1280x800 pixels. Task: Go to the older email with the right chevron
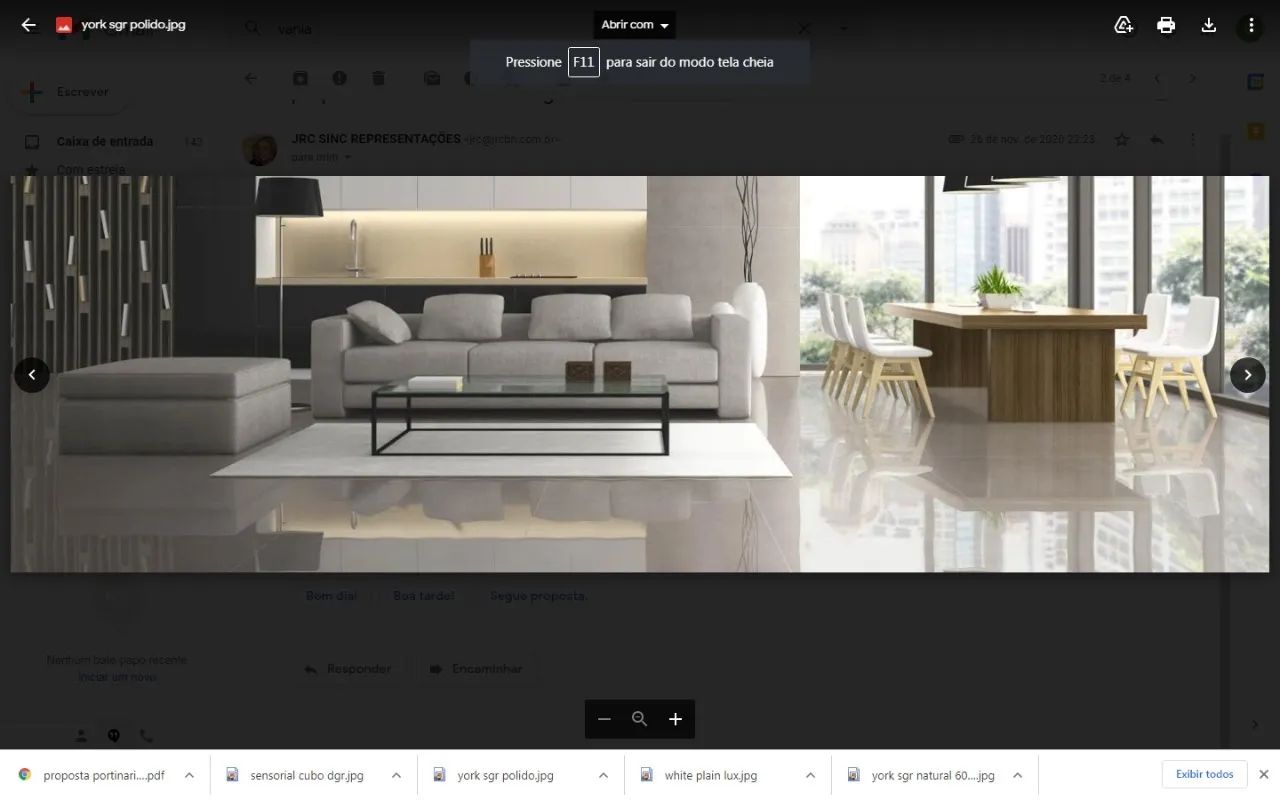pos(1192,78)
